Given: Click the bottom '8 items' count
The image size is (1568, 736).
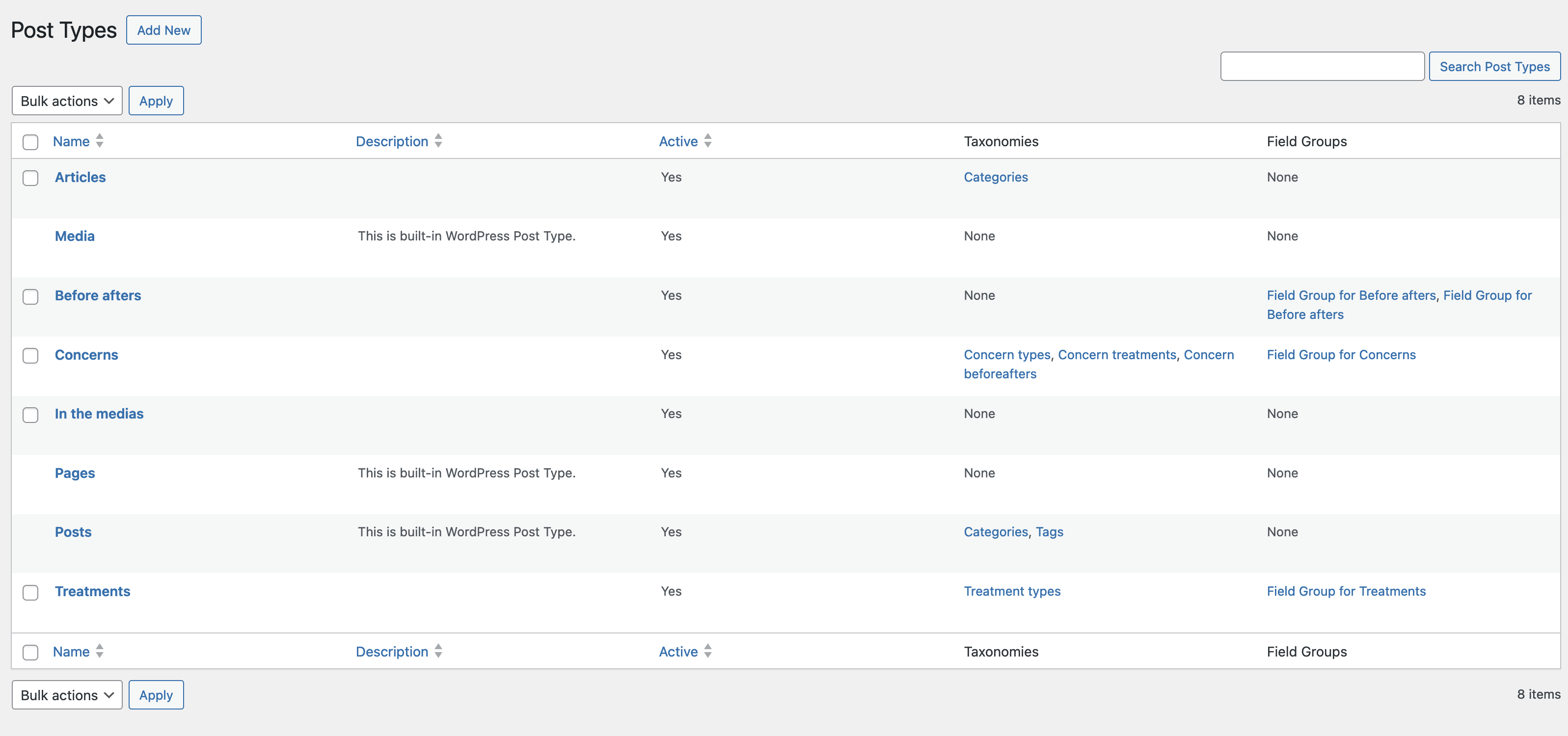Looking at the screenshot, I should coord(1539,695).
